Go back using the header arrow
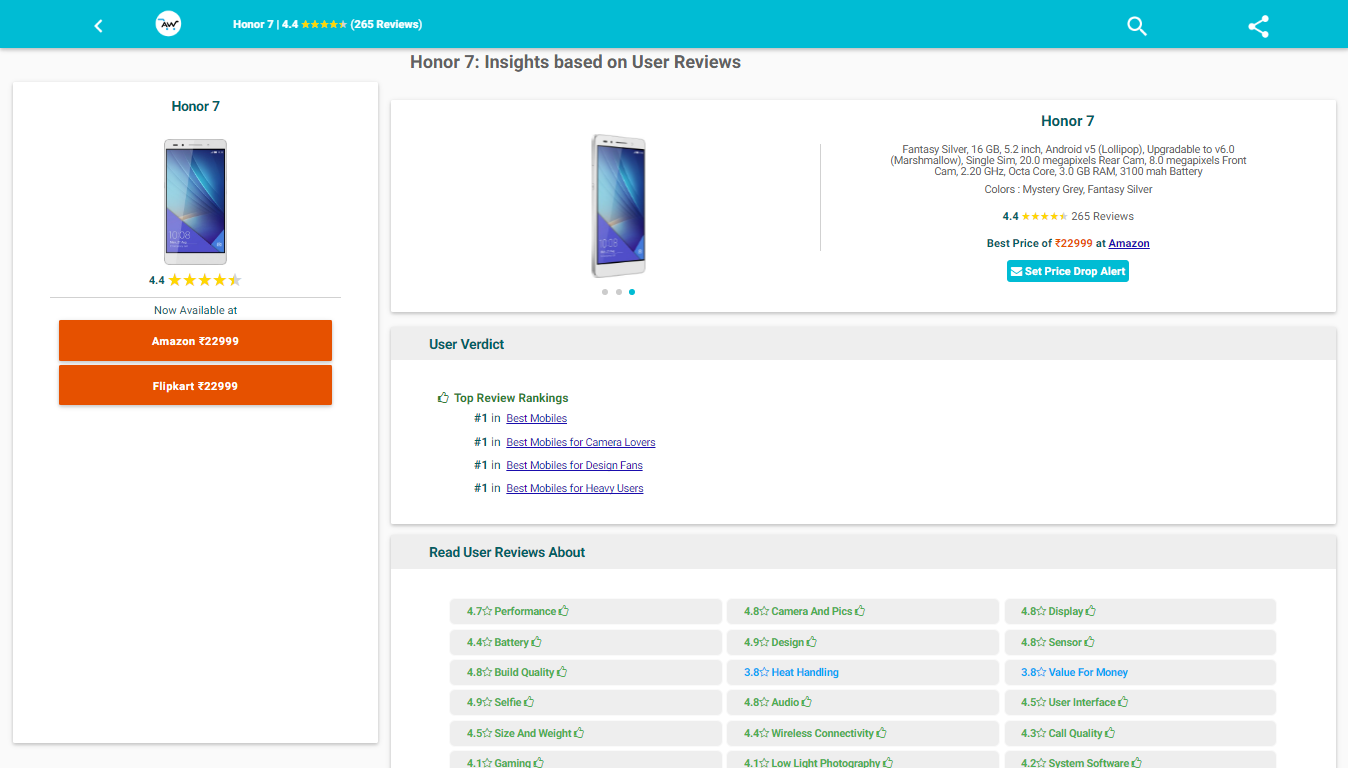The image size is (1348, 768). pos(98,25)
